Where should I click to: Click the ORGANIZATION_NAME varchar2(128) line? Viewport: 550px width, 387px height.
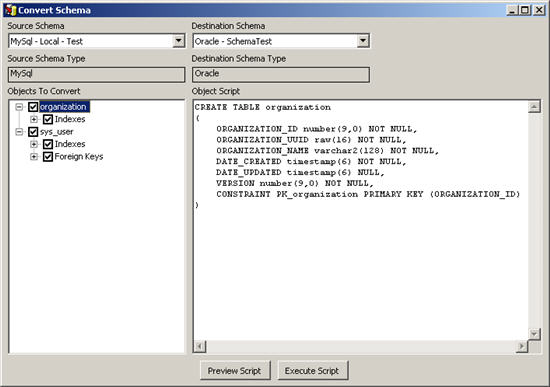328,151
